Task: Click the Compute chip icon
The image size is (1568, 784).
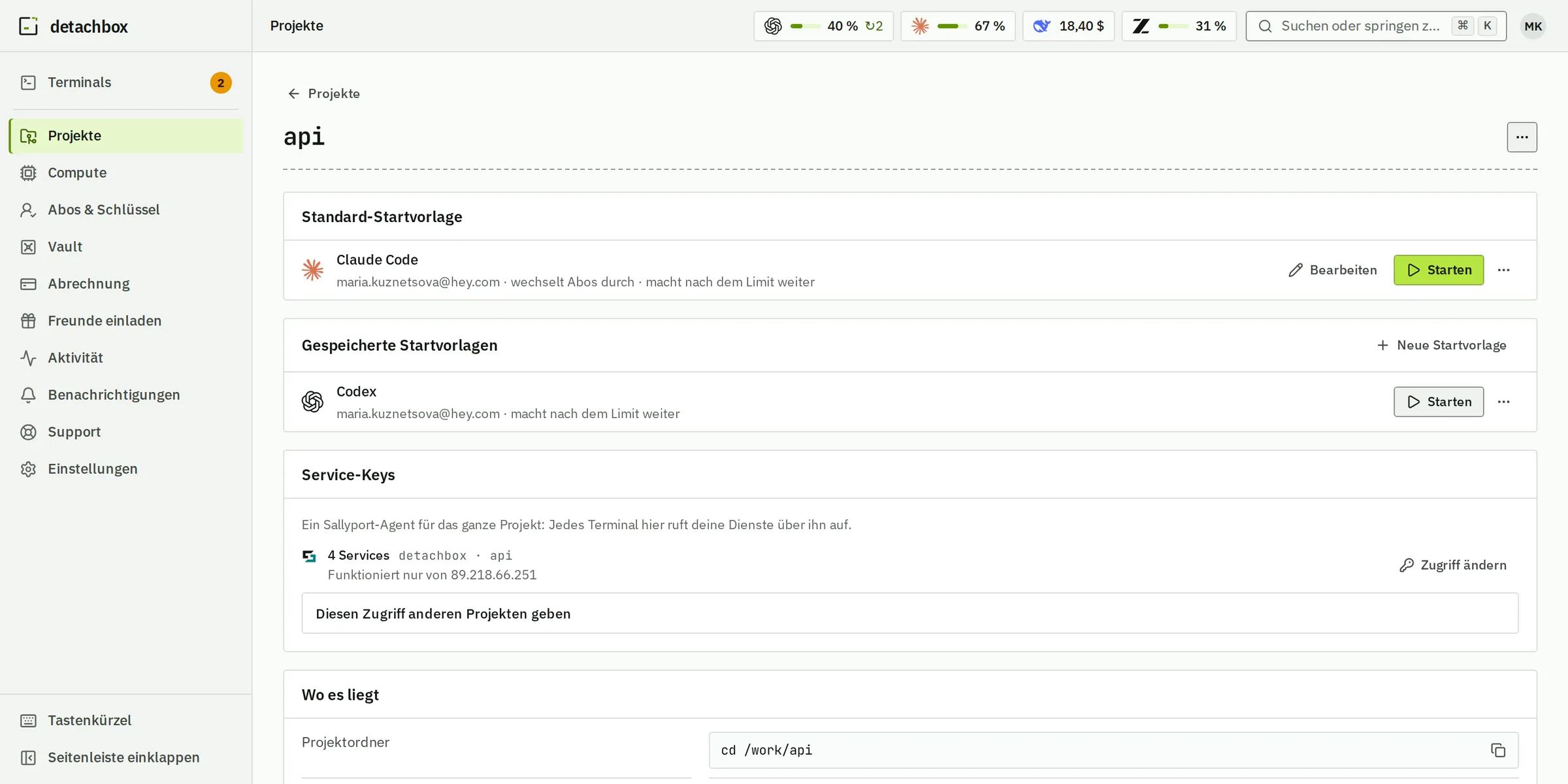Action: tap(28, 172)
